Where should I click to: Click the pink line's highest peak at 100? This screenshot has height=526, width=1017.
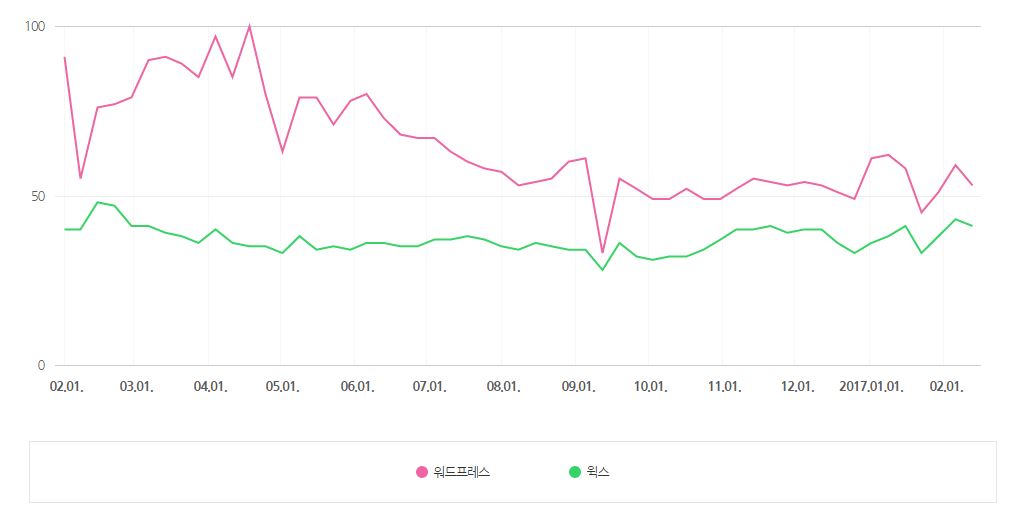tap(249, 26)
